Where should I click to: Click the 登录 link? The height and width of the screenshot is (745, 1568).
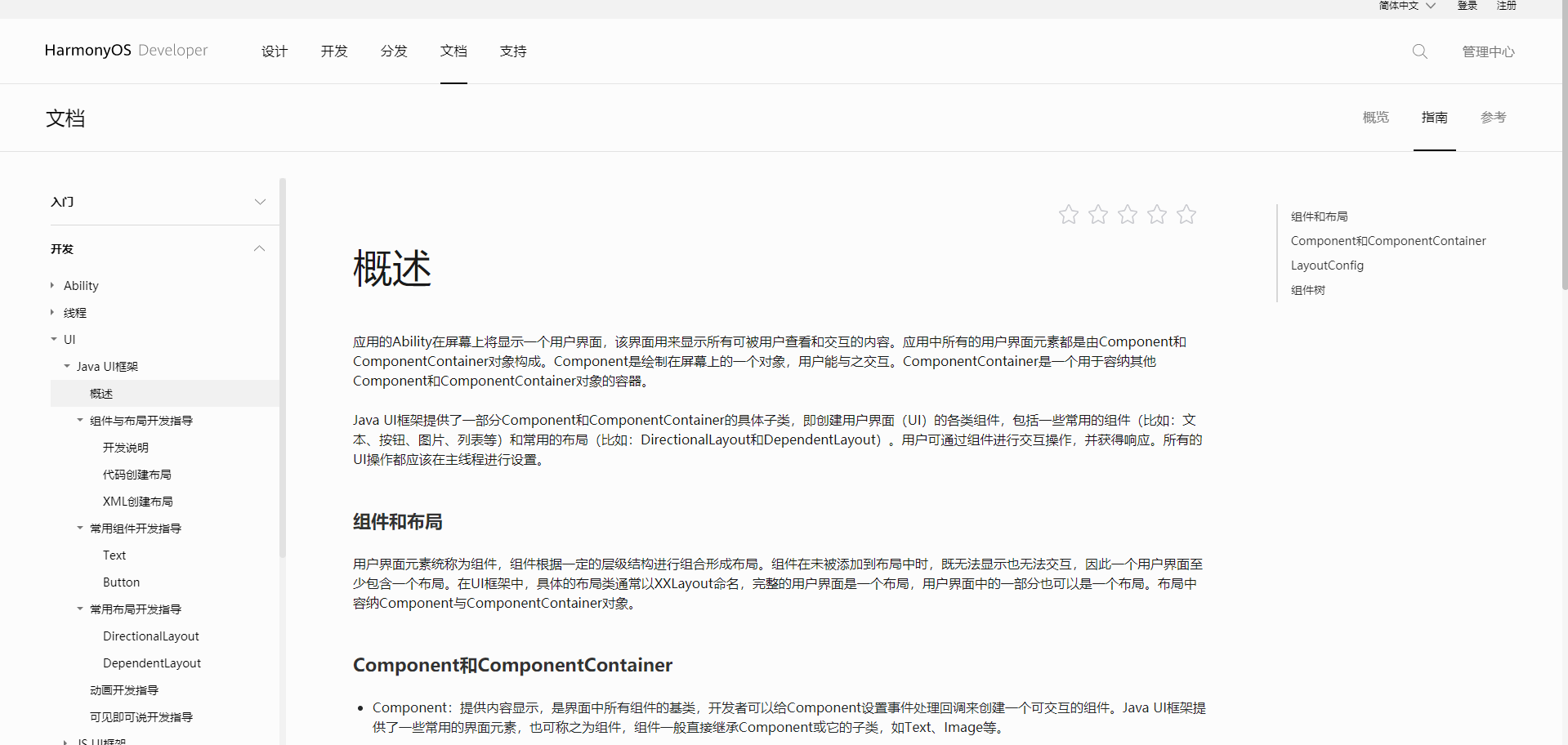point(1467,6)
